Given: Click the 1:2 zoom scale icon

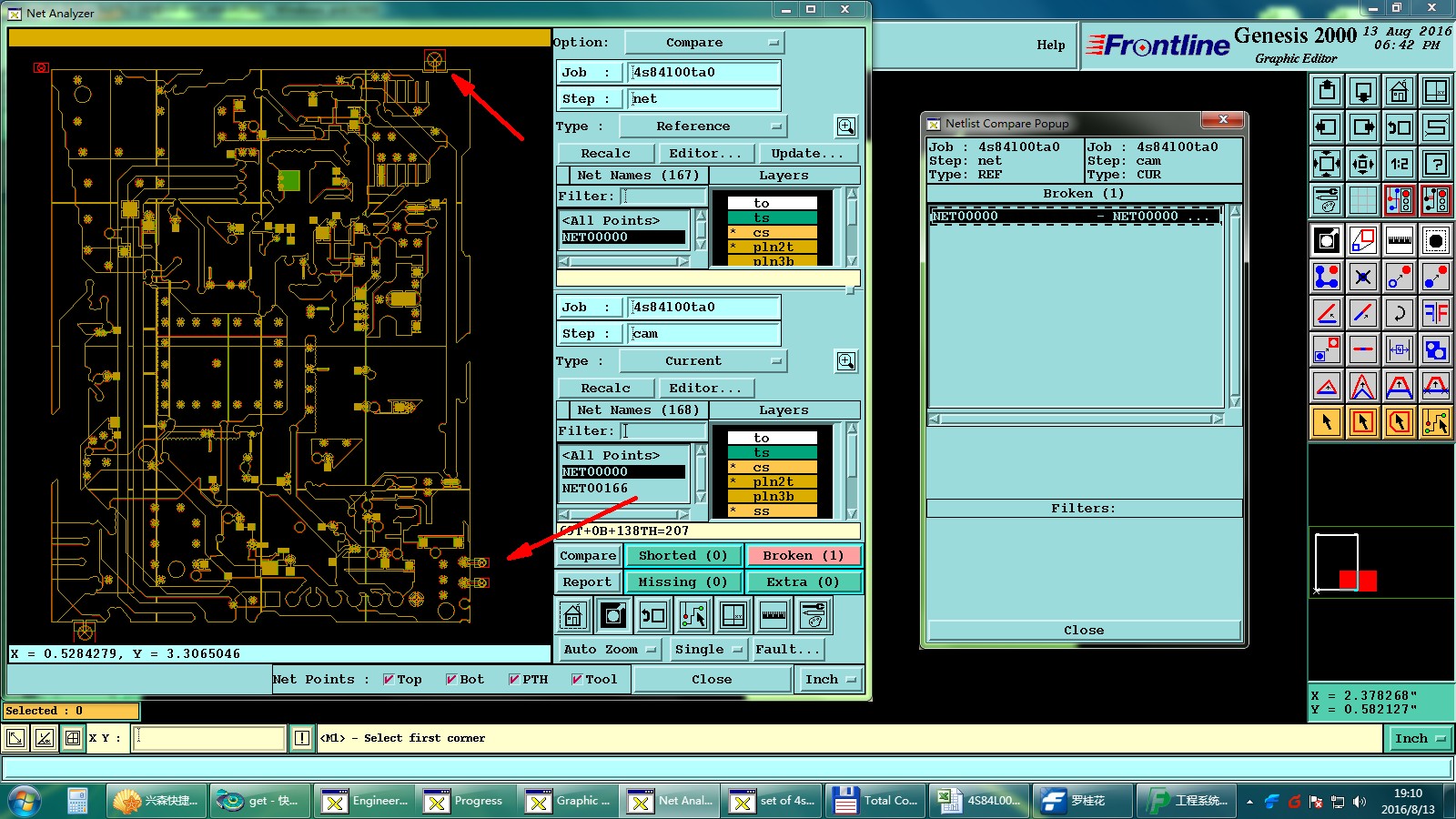Looking at the screenshot, I should [x=1400, y=164].
